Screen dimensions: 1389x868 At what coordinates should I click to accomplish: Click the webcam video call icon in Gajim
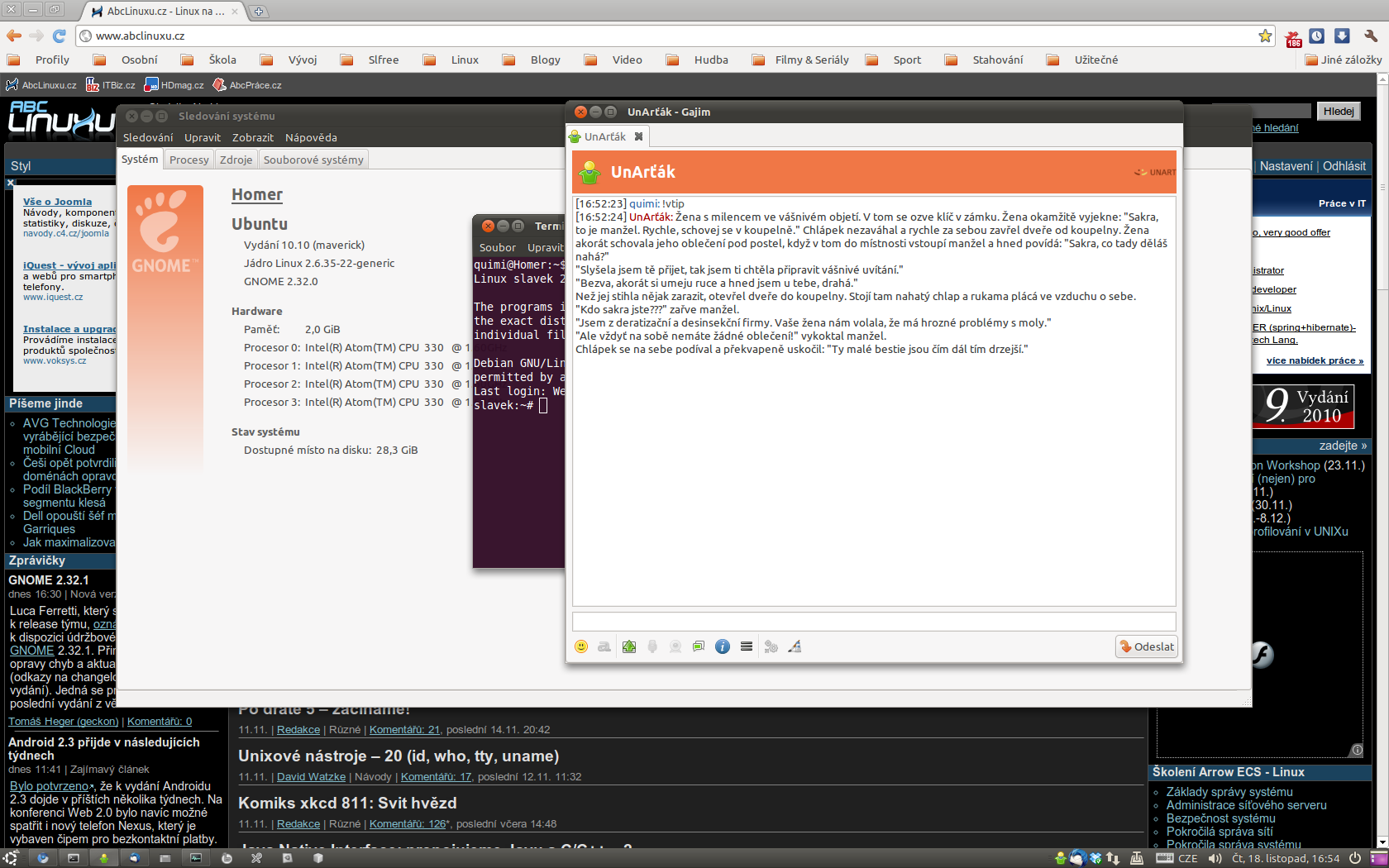[675, 646]
